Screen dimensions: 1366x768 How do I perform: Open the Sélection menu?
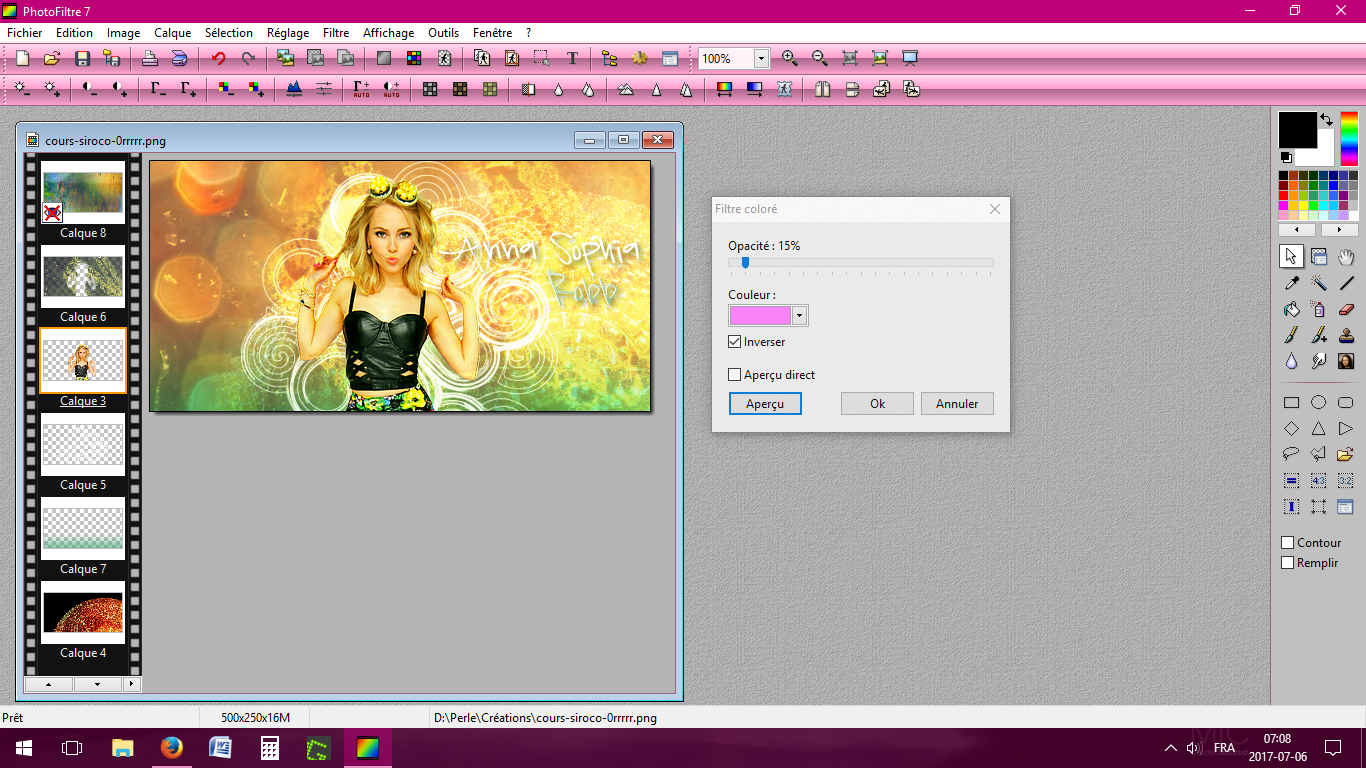click(229, 33)
